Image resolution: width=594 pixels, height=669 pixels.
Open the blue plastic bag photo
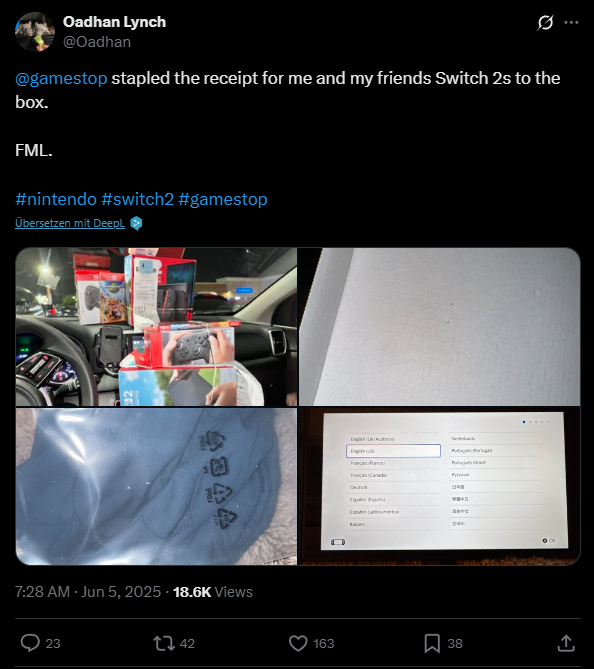coord(156,486)
